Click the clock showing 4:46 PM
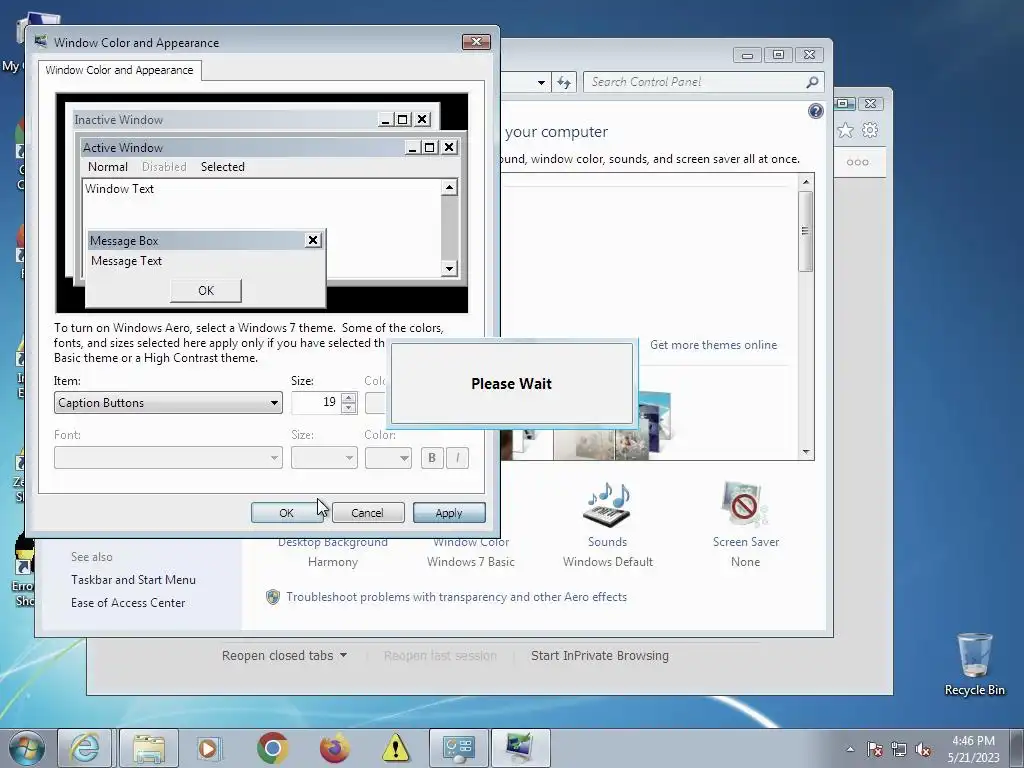Image resolution: width=1024 pixels, height=768 pixels. (973, 741)
